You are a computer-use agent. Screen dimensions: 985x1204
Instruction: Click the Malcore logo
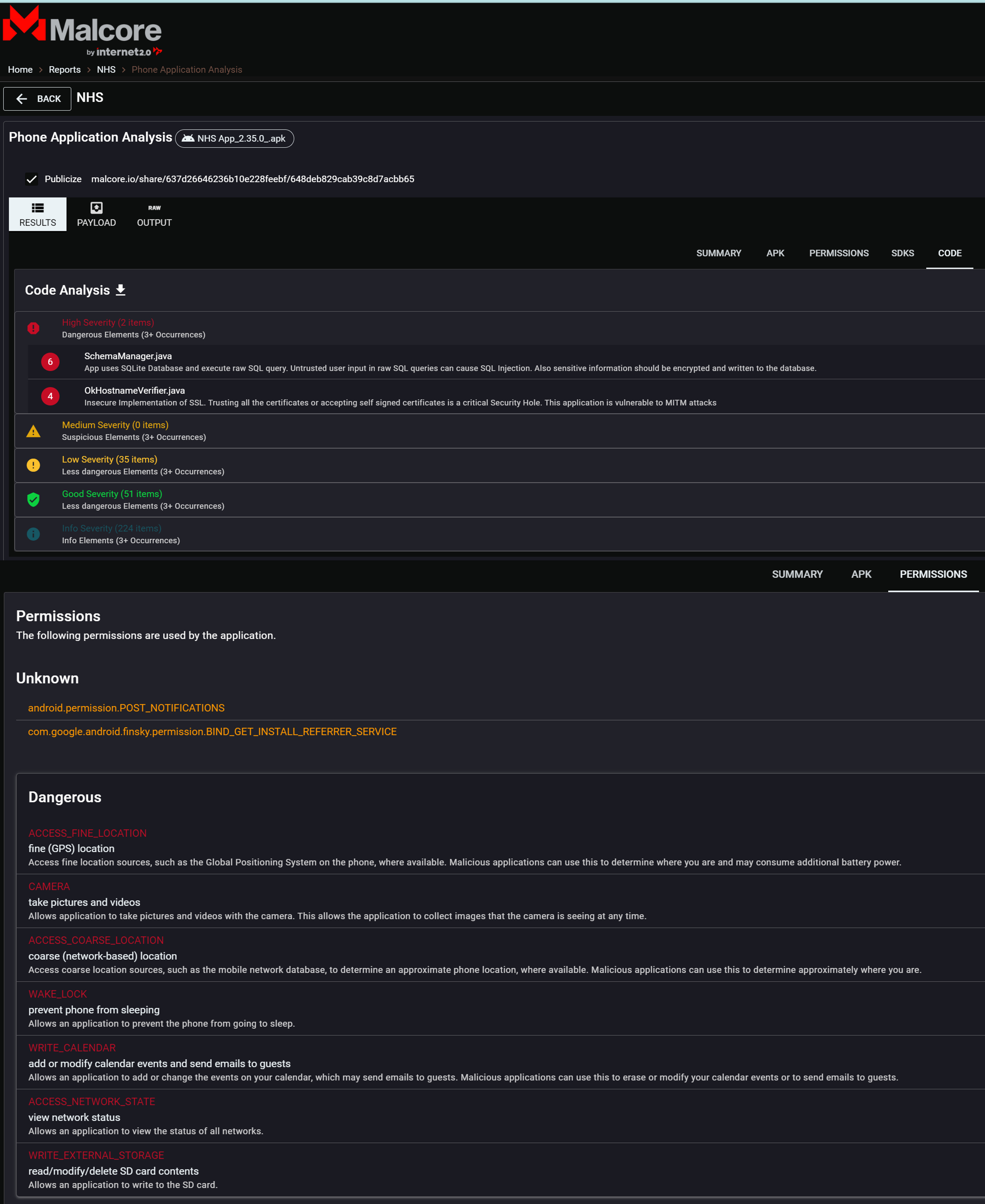click(82, 31)
